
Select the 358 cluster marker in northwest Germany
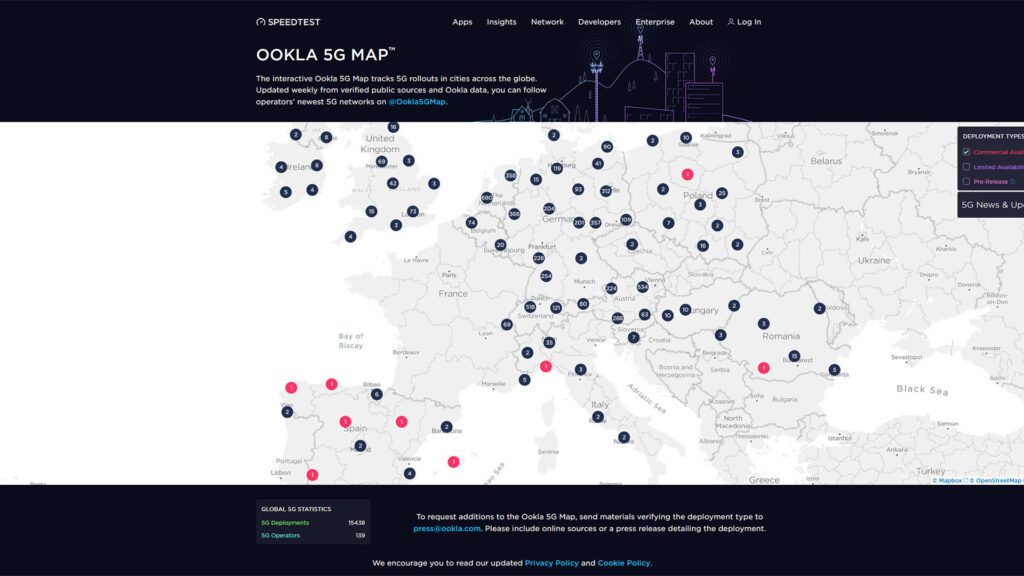click(511, 176)
